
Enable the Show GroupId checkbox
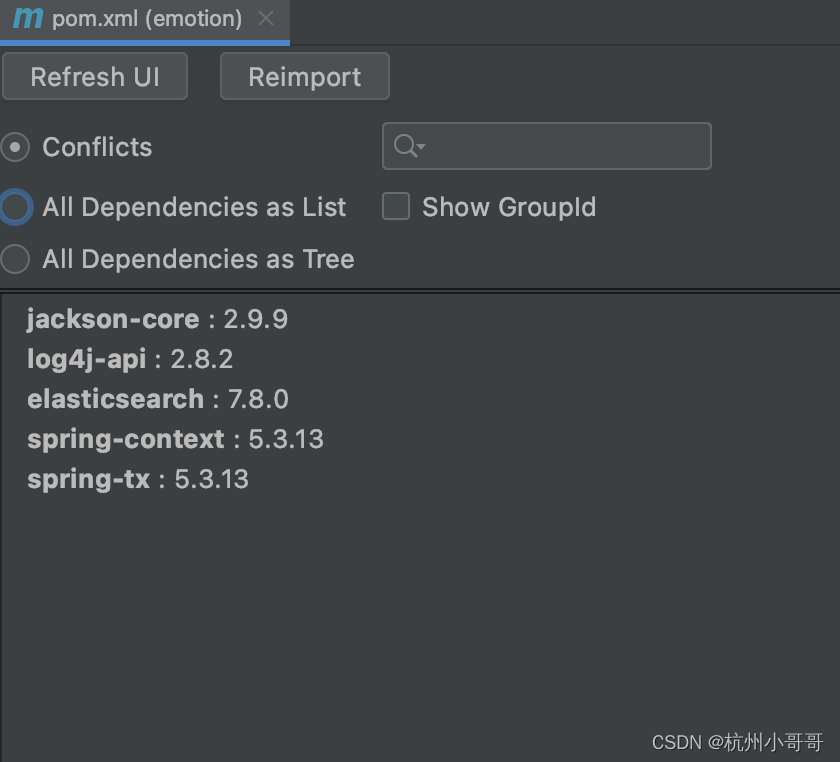click(396, 206)
